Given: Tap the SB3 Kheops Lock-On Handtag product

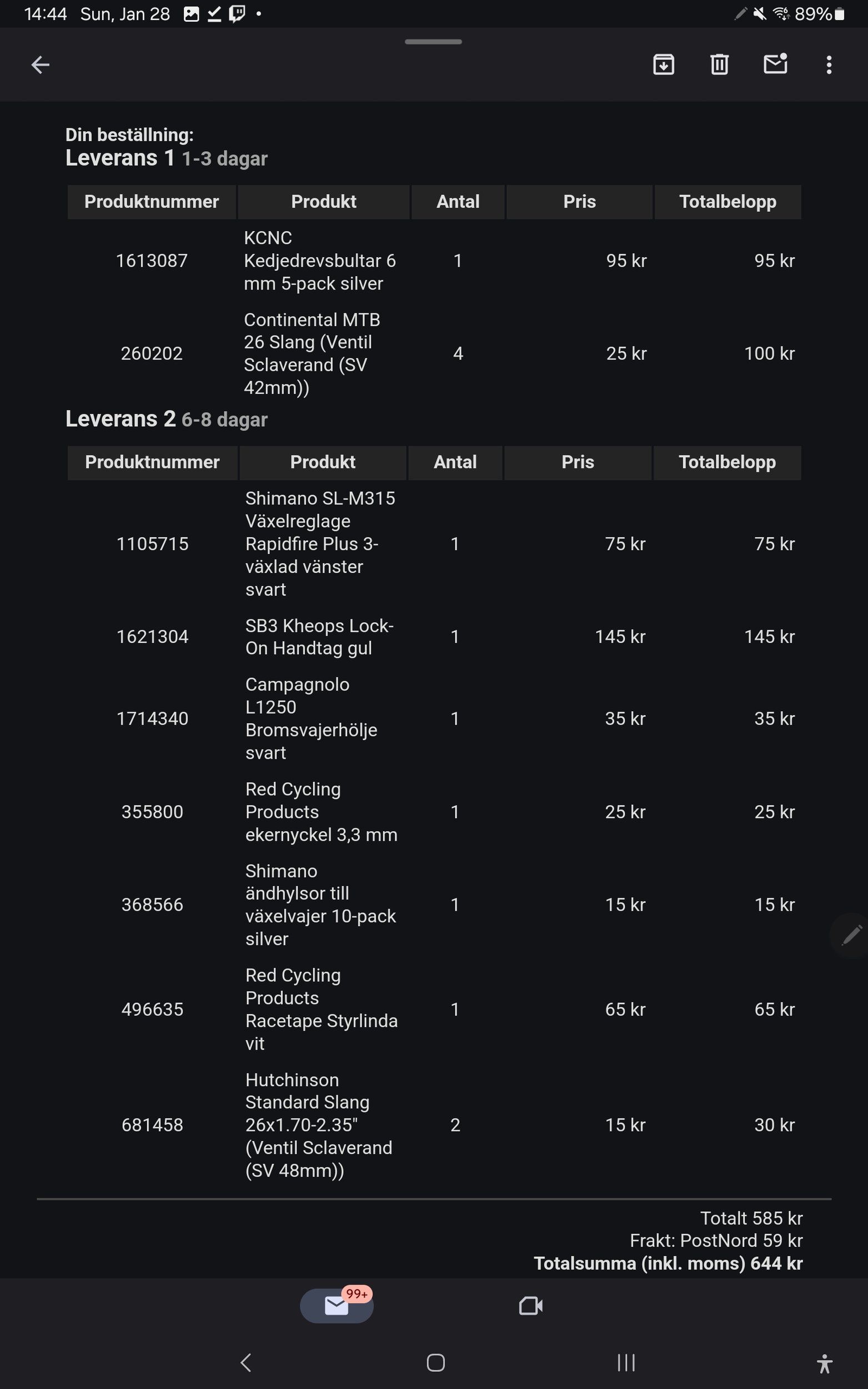Looking at the screenshot, I should 319,637.
